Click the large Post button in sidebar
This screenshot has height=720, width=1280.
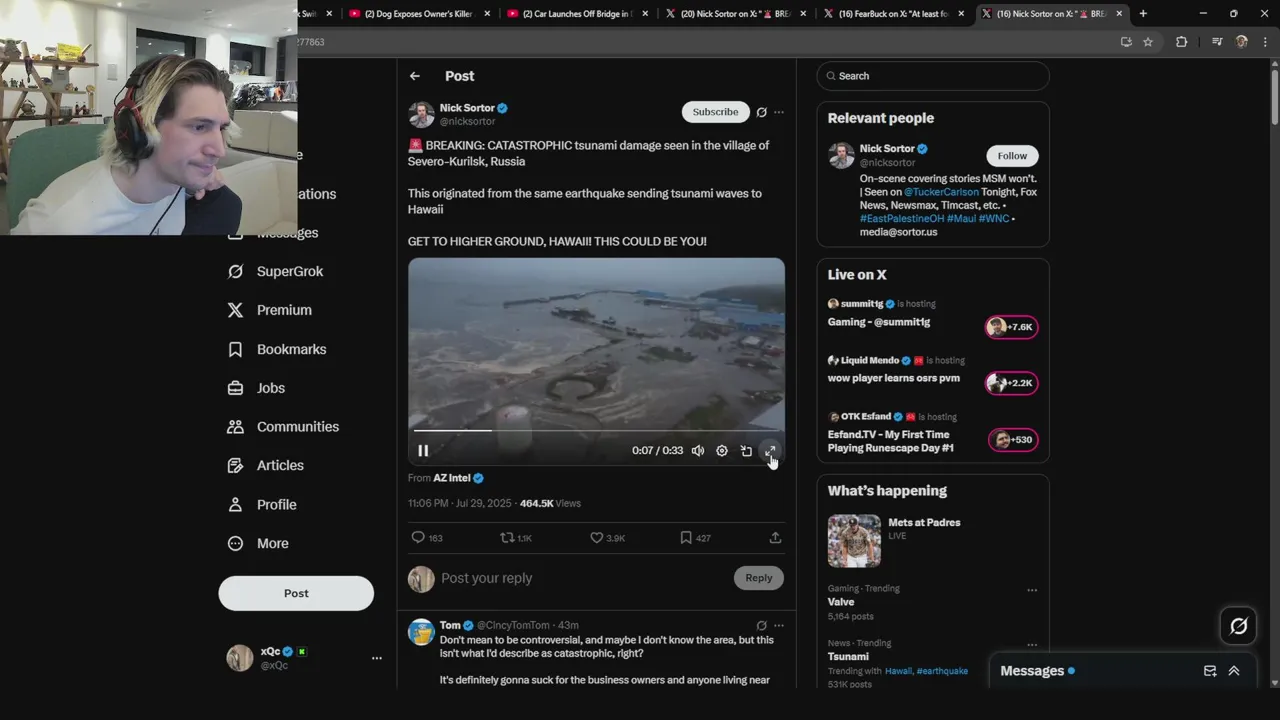coord(296,593)
